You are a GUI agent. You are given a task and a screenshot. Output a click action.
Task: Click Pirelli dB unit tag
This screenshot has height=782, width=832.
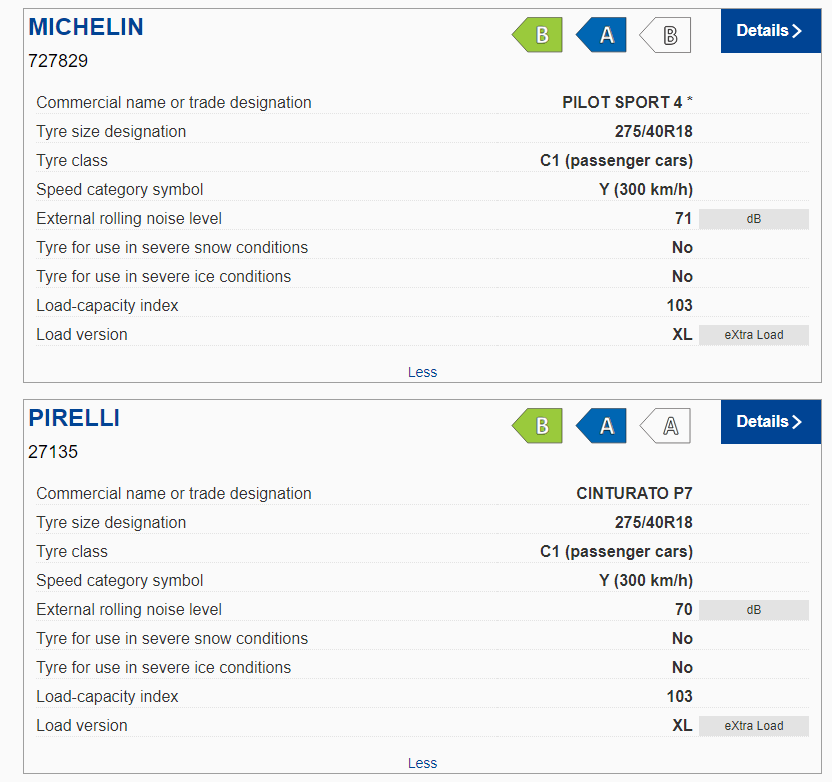point(753,610)
